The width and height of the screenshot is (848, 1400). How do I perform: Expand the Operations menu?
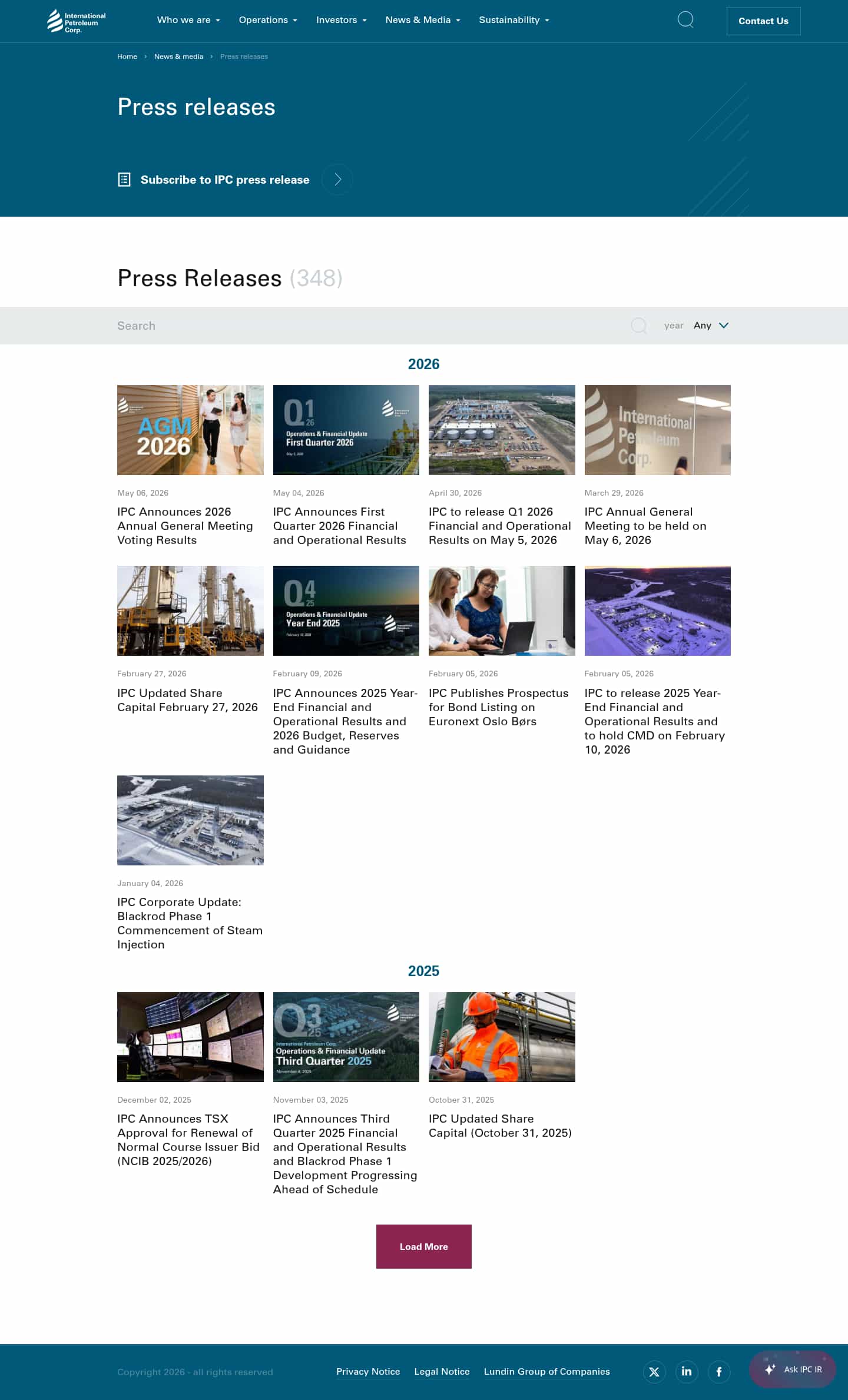click(x=268, y=20)
